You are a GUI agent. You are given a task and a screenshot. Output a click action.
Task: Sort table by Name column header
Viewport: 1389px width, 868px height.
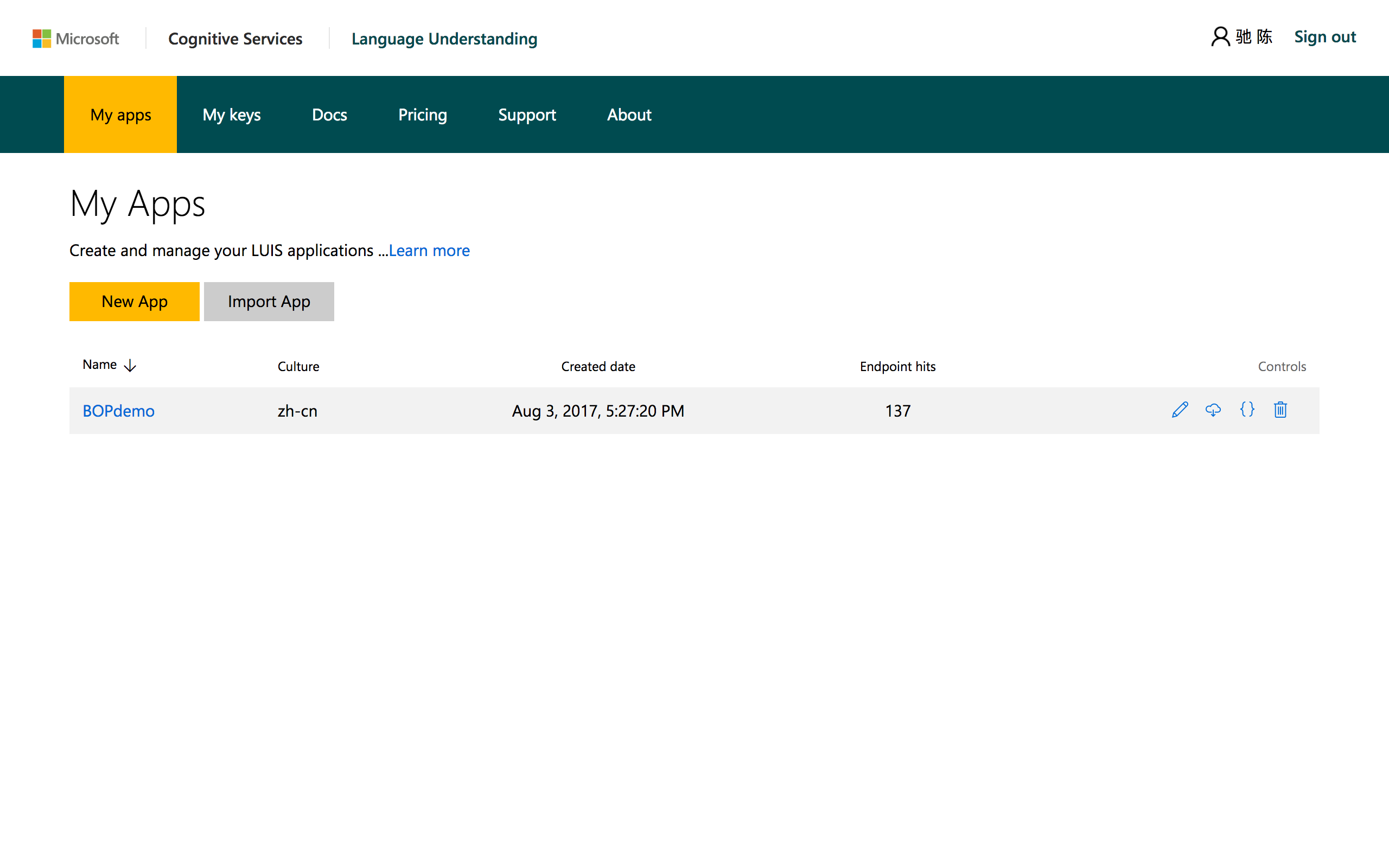[100, 365]
